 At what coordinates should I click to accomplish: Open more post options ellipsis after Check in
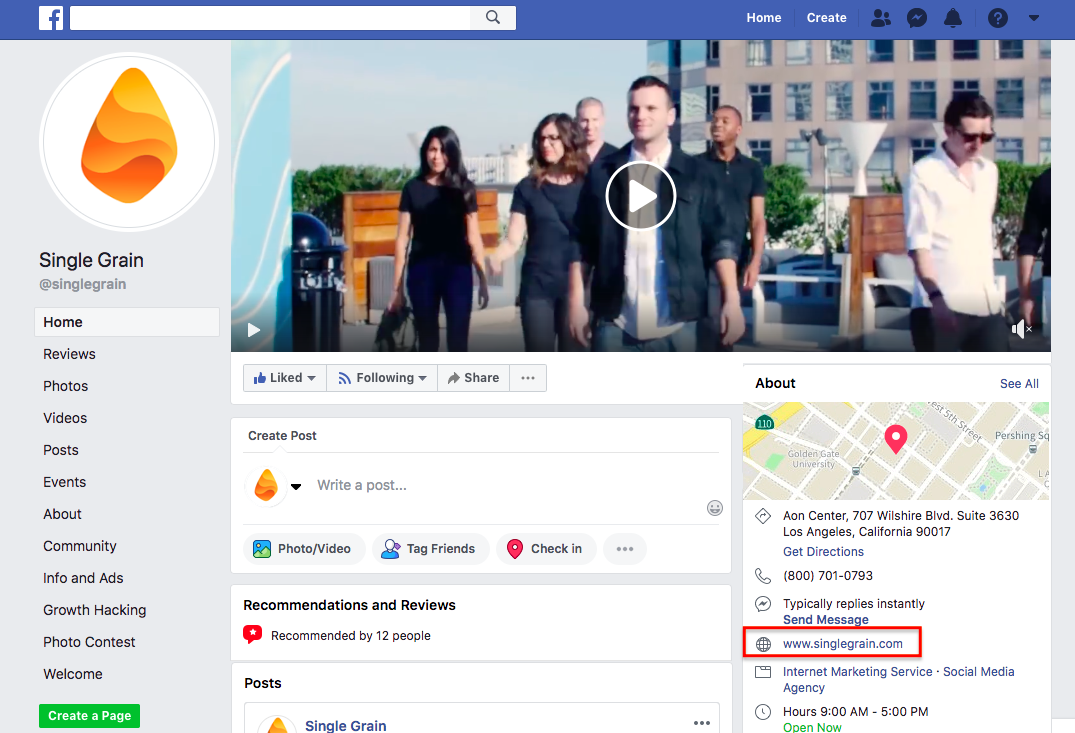(625, 549)
